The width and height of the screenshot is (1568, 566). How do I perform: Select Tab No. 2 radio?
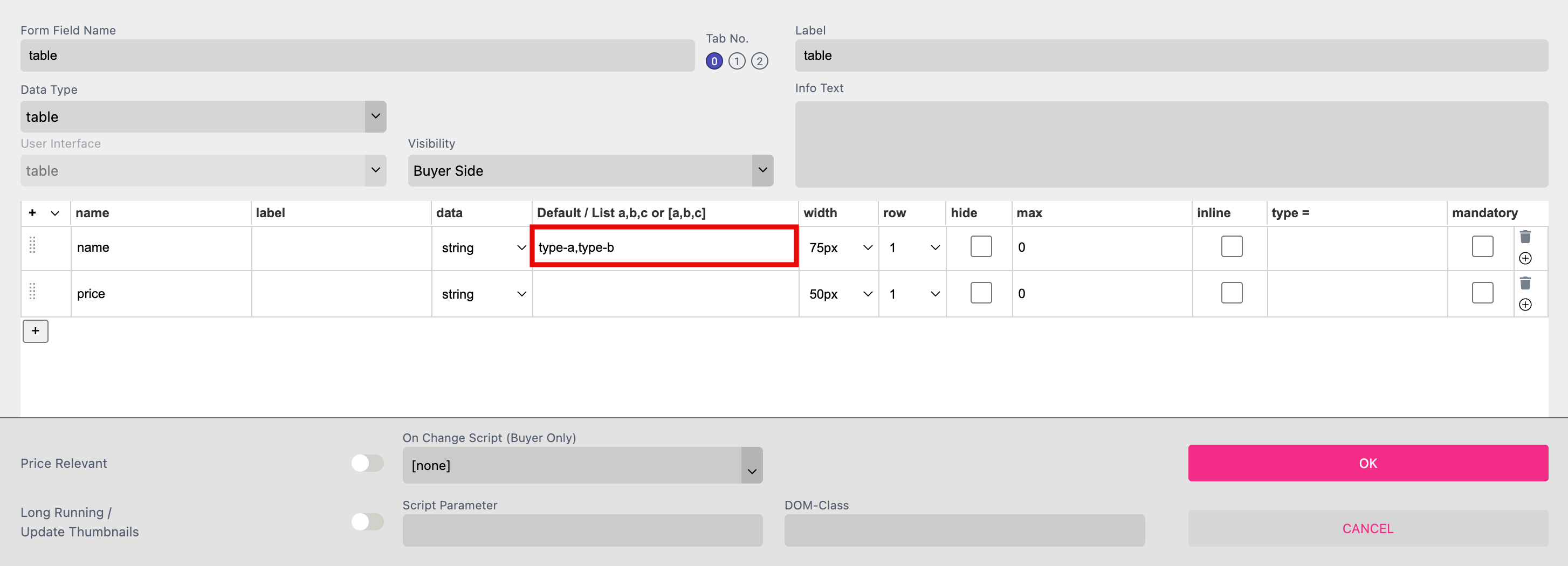[x=759, y=61]
